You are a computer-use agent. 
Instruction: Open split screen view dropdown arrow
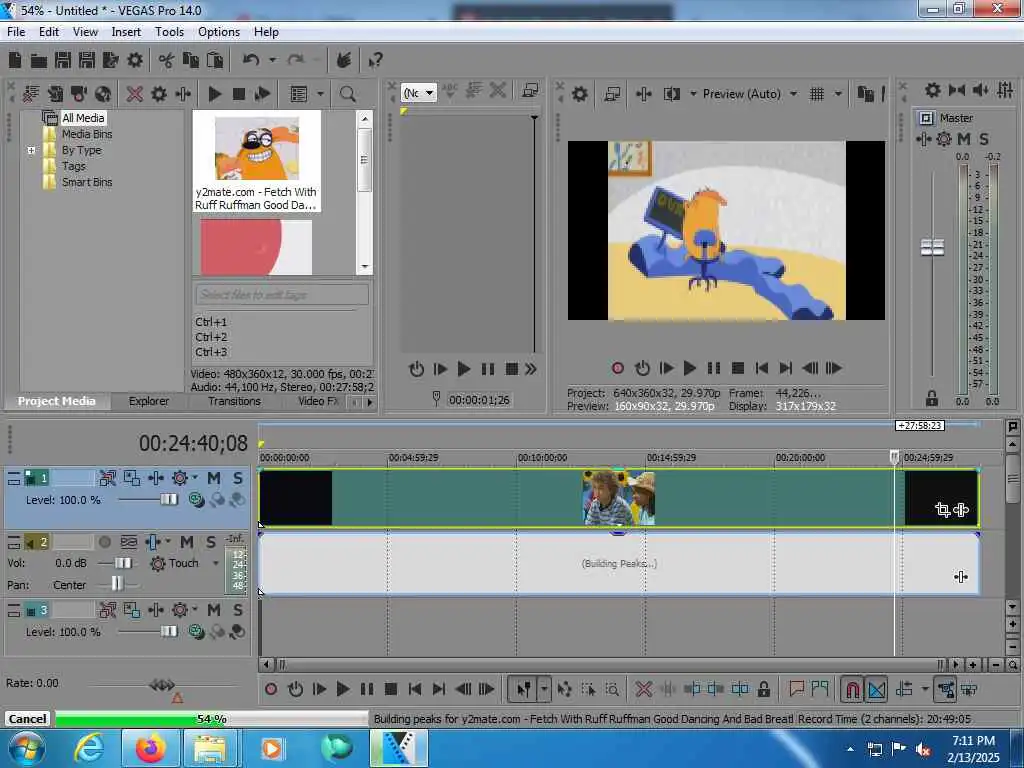pos(693,94)
